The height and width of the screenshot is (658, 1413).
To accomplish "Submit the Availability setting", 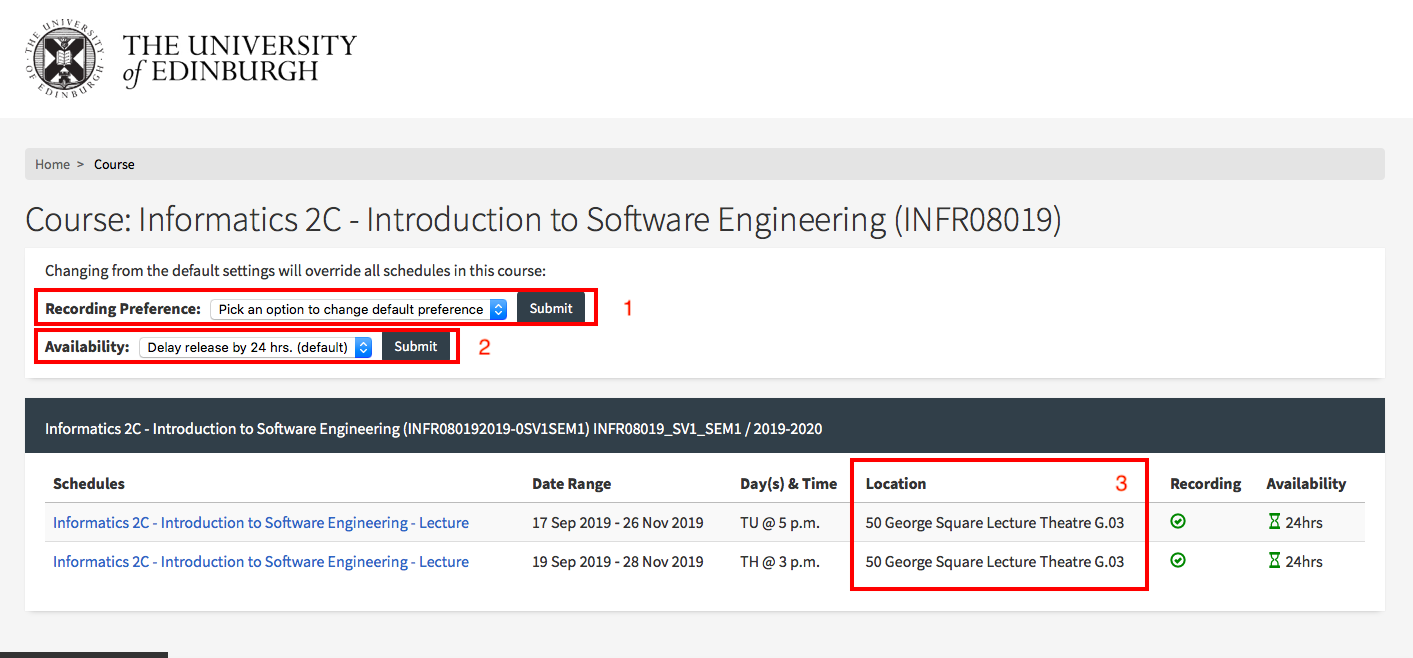I will click(416, 347).
